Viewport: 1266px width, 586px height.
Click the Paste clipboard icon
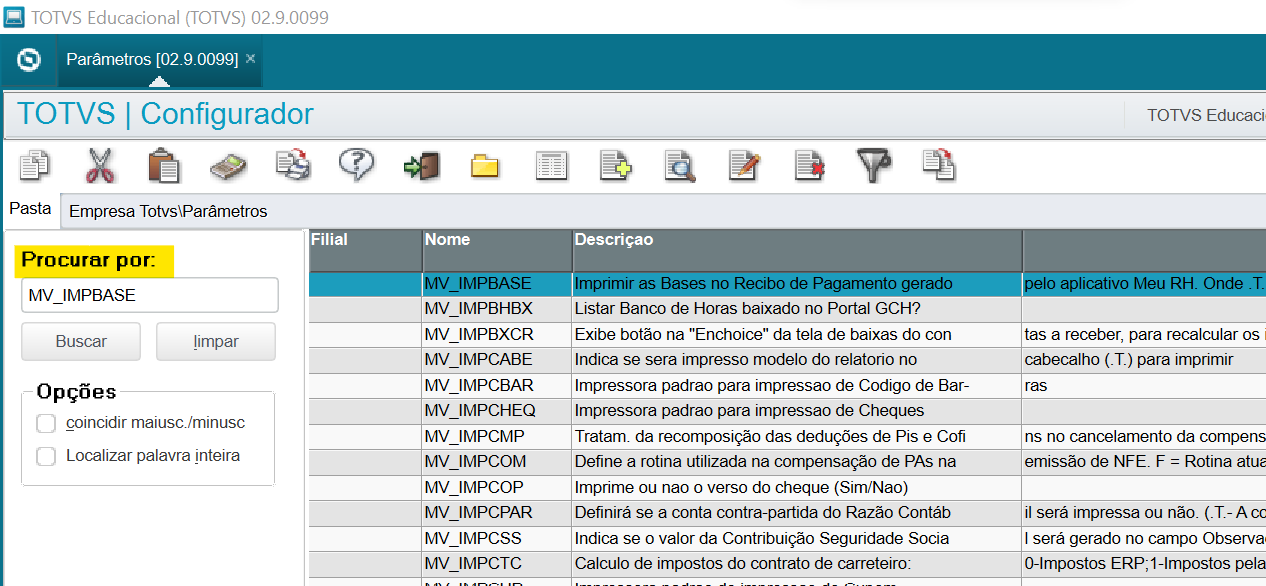click(x=163, y=165)
